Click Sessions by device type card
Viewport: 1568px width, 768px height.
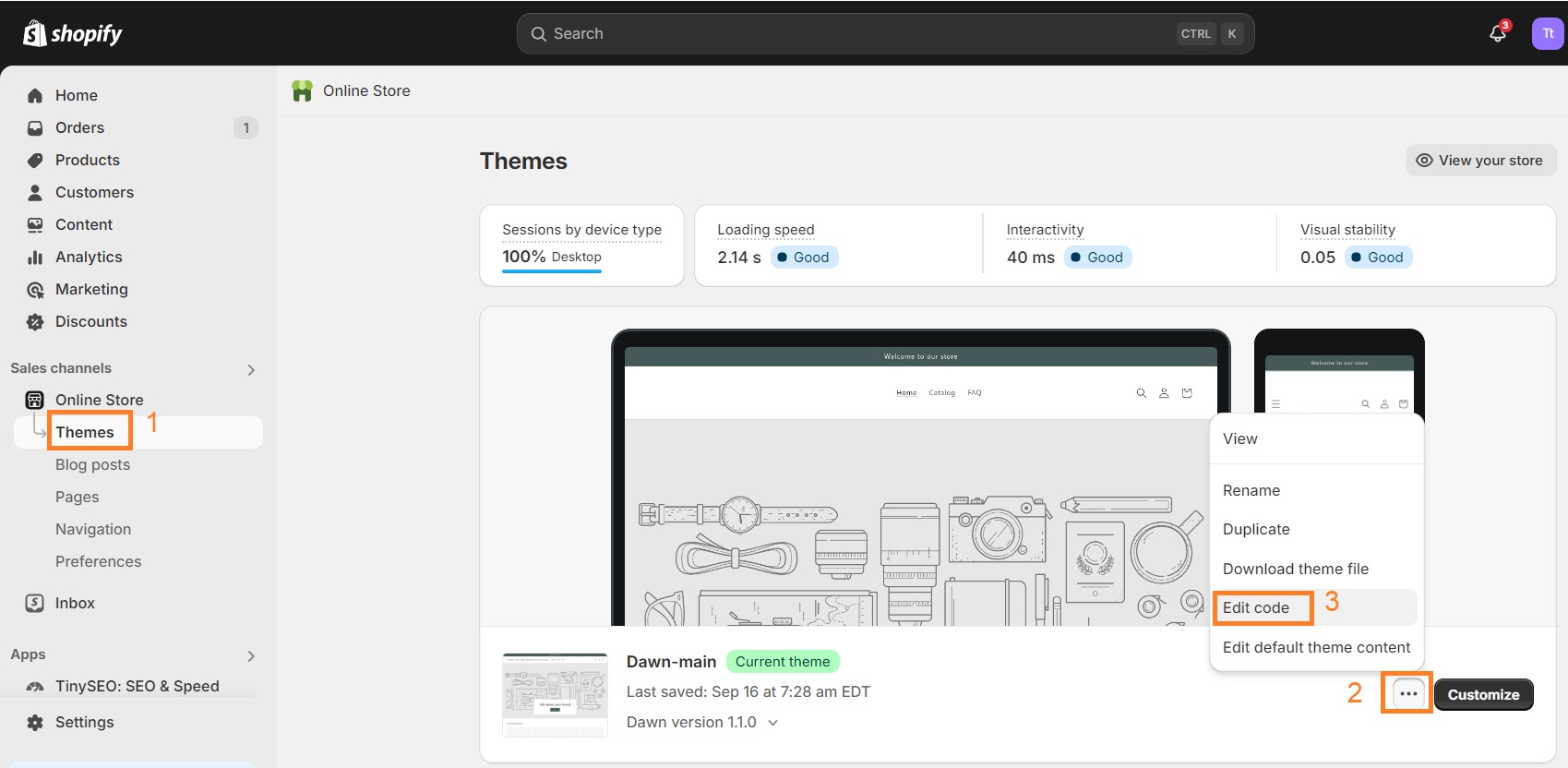[x=581, y=246]
